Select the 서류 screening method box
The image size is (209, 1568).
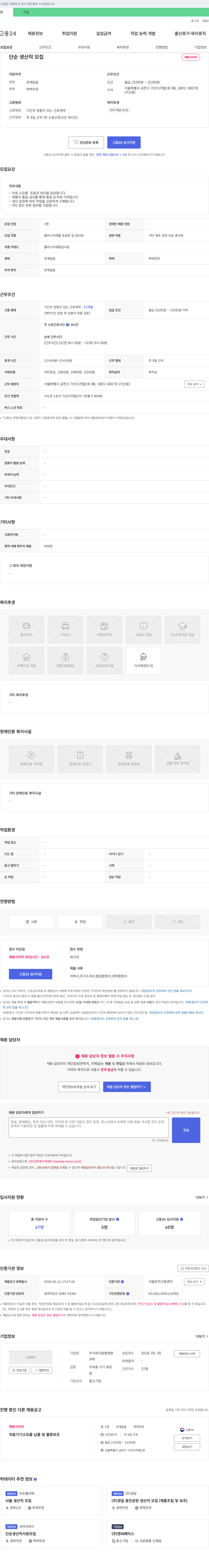[x=31, y=921]
